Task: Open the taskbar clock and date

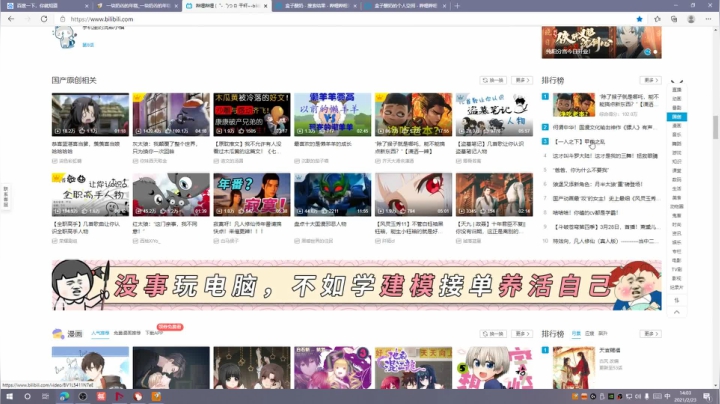Action: coord(685,397)
